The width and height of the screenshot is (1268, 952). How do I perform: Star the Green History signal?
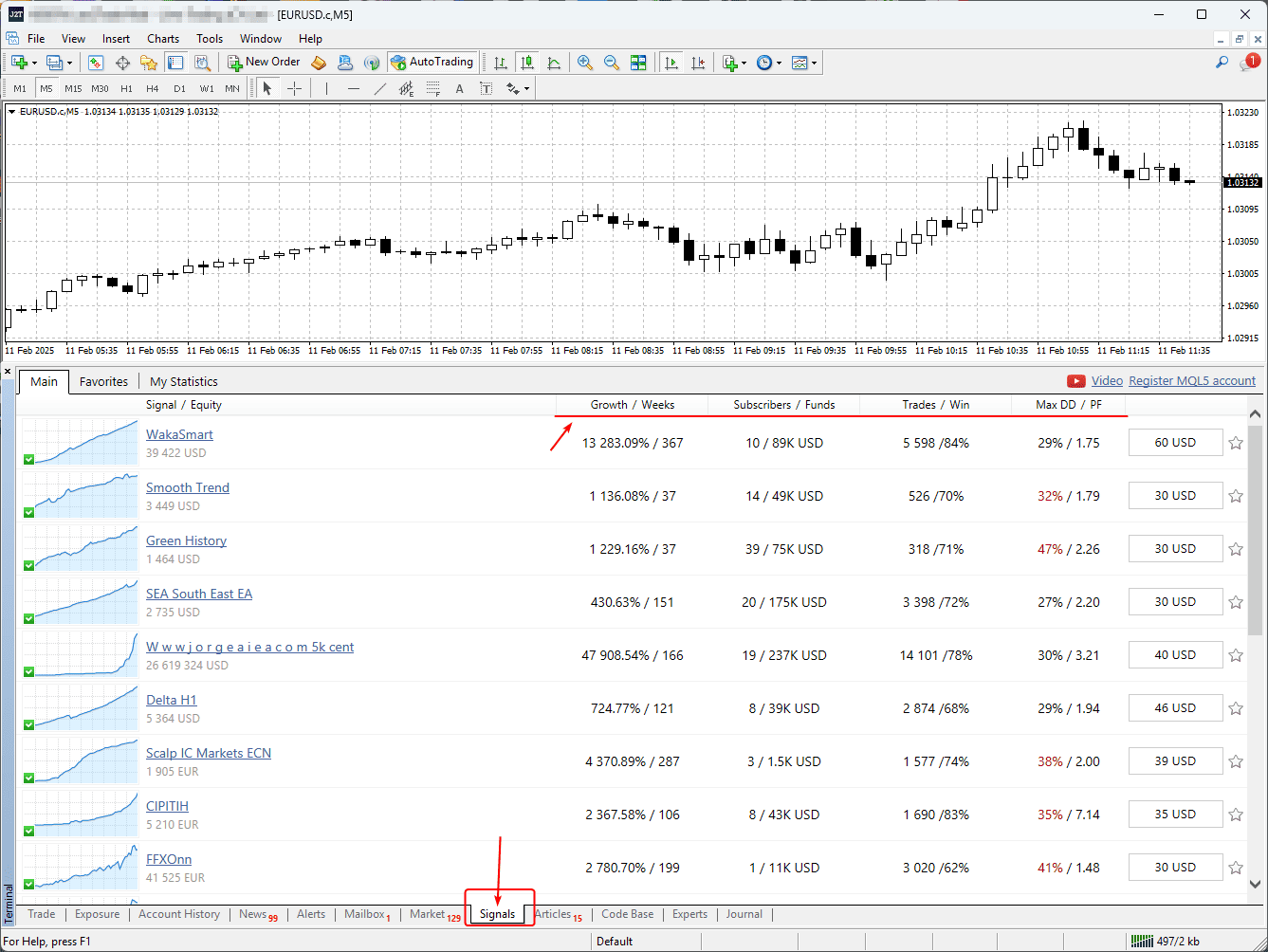tap(1236, 549)
